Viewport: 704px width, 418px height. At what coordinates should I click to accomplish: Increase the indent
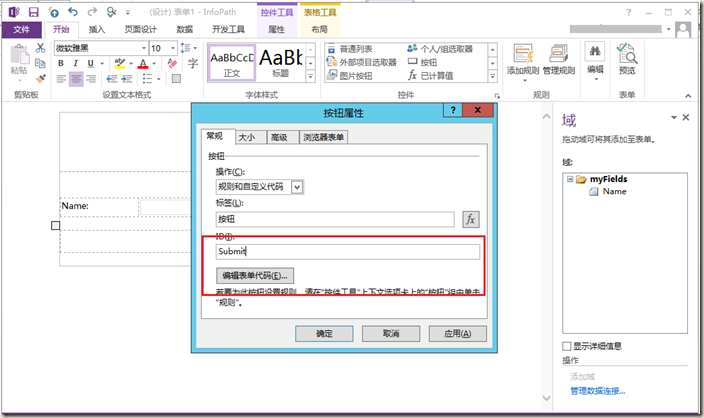pyautogui.click(x=127, y=79)
